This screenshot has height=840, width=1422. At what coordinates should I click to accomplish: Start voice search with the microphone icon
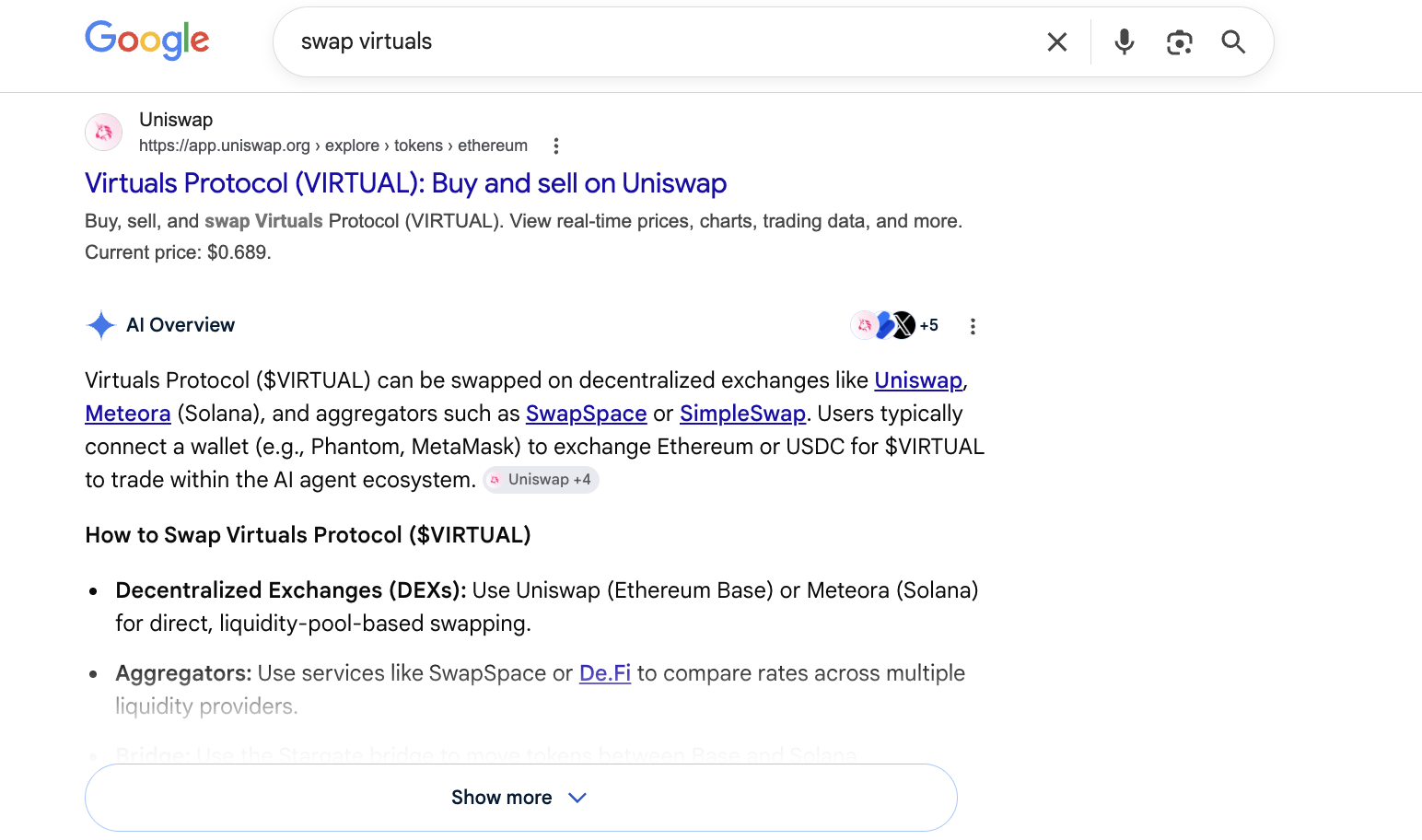1124,41
